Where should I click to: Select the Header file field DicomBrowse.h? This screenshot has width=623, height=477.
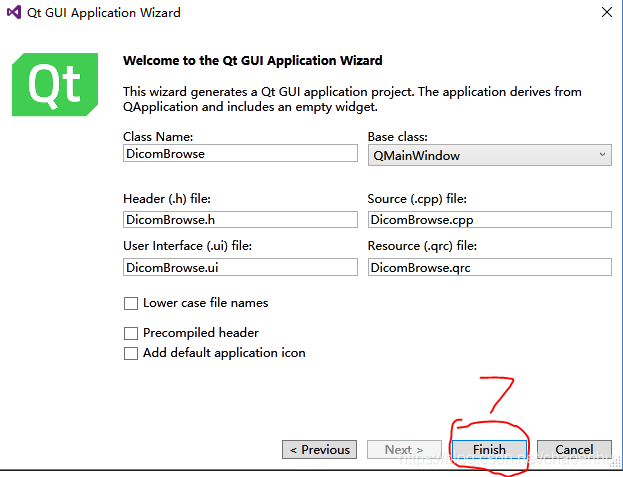pyautogui.click(x=240, y=220)
